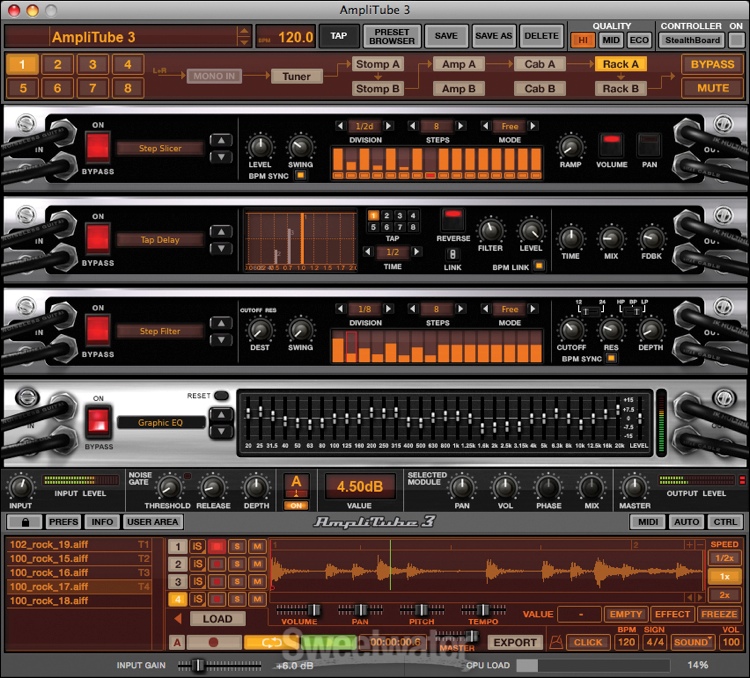Click the metronome icon beside CLICK
Viewport: 750px width, 678px height.
coord(555,642)
